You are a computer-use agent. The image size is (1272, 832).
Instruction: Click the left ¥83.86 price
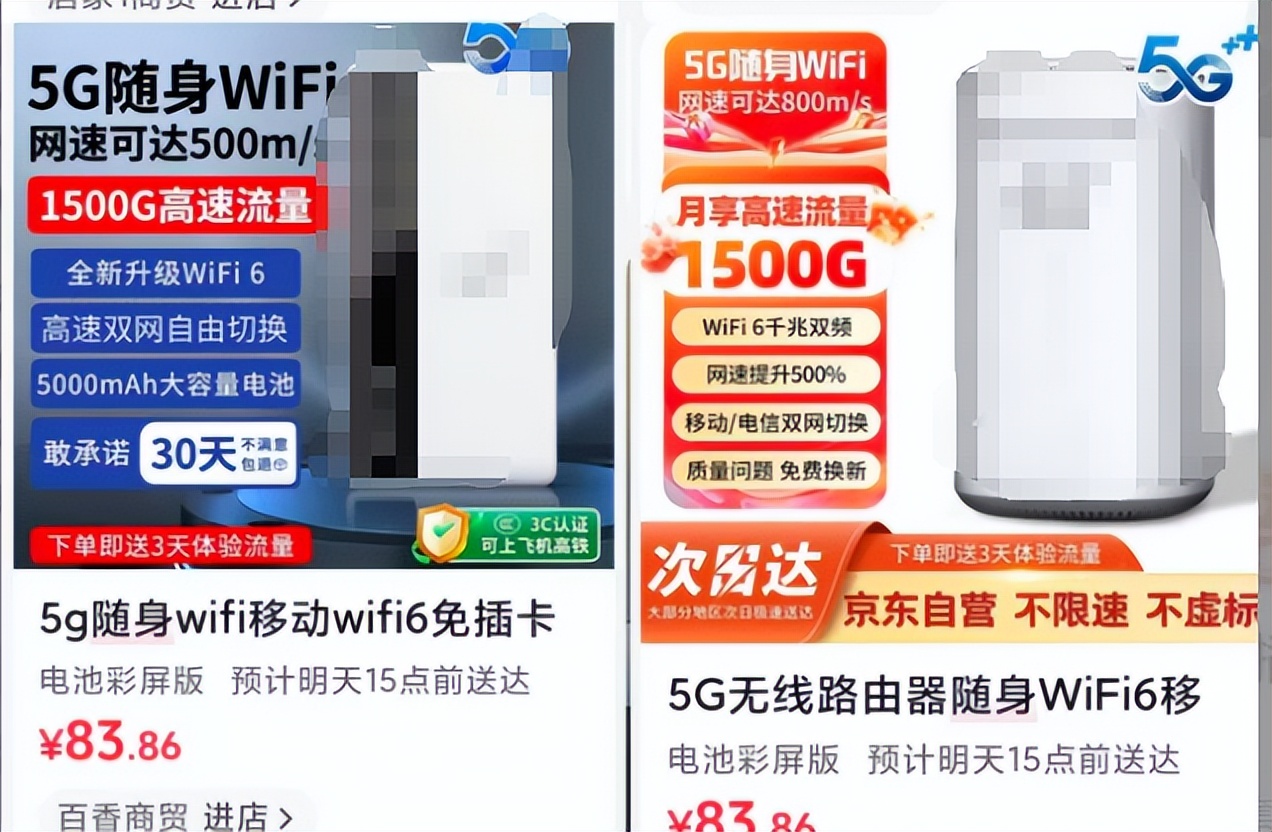click(x=110, y=742)
